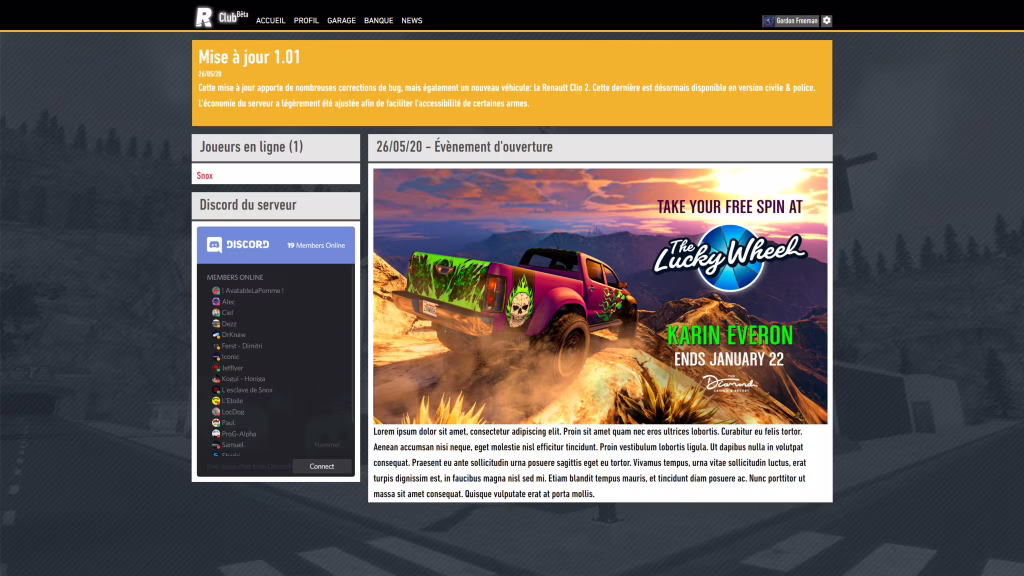1024x576 pixels.
Task: Click the name 'LocDog' in Discord list
Action: (x=232, y=411)
